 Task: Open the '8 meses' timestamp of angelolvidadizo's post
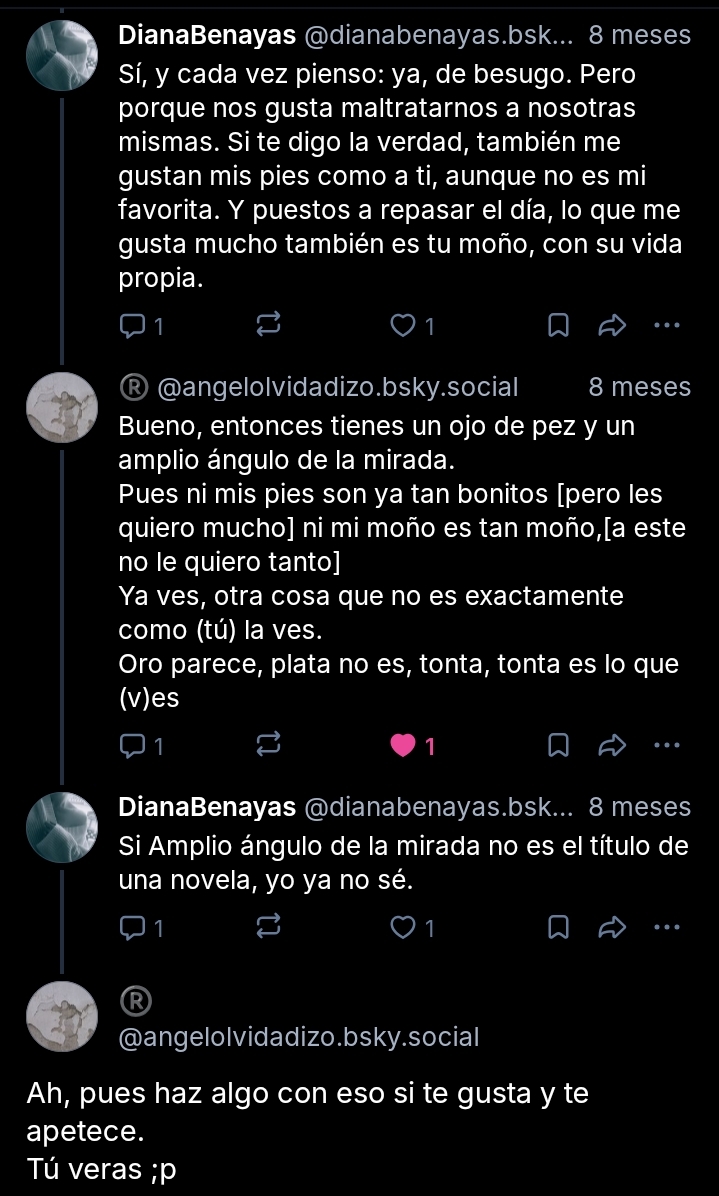coord(639,387)
